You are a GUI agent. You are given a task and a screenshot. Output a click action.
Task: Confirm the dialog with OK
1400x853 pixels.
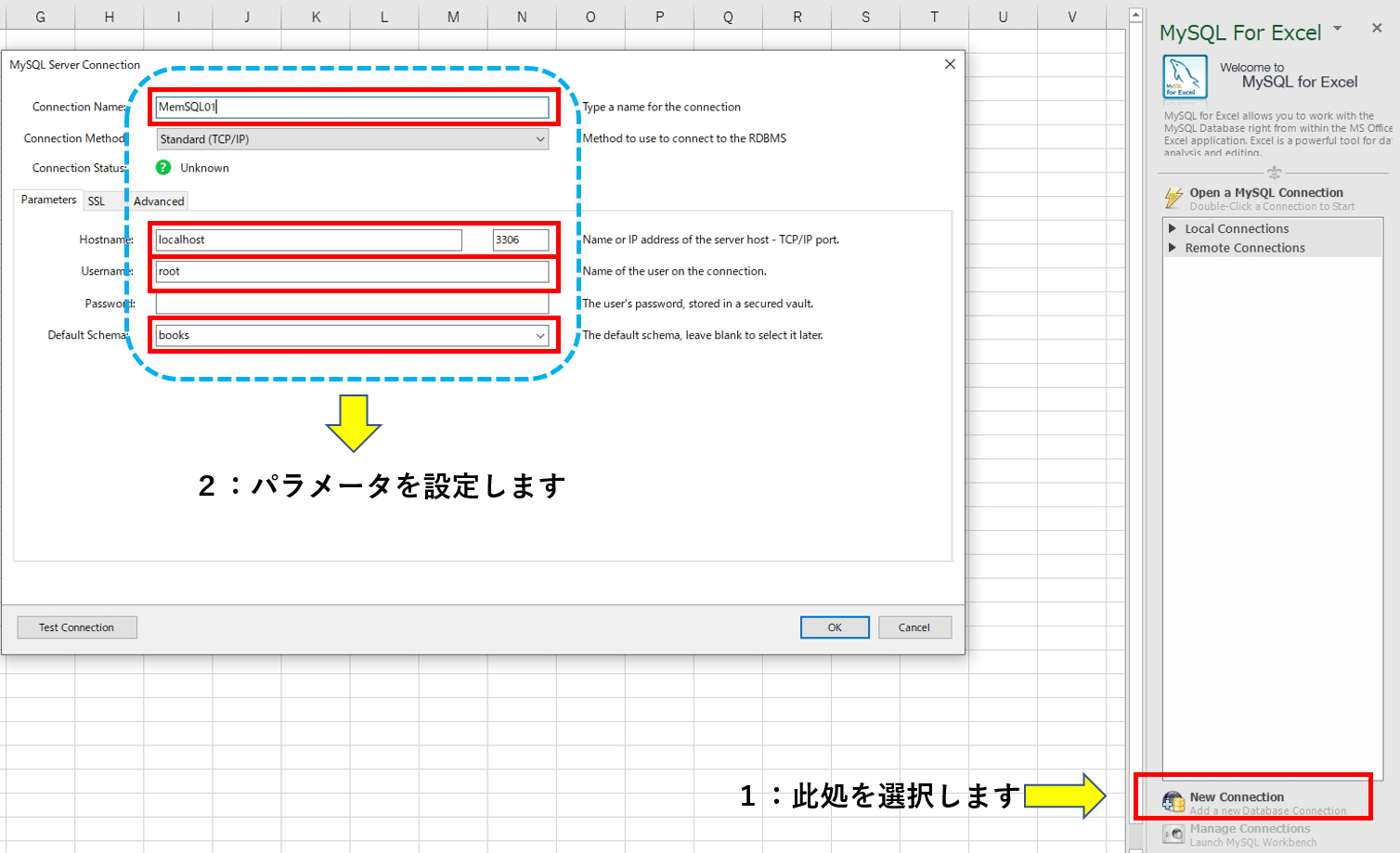(835, 627)
